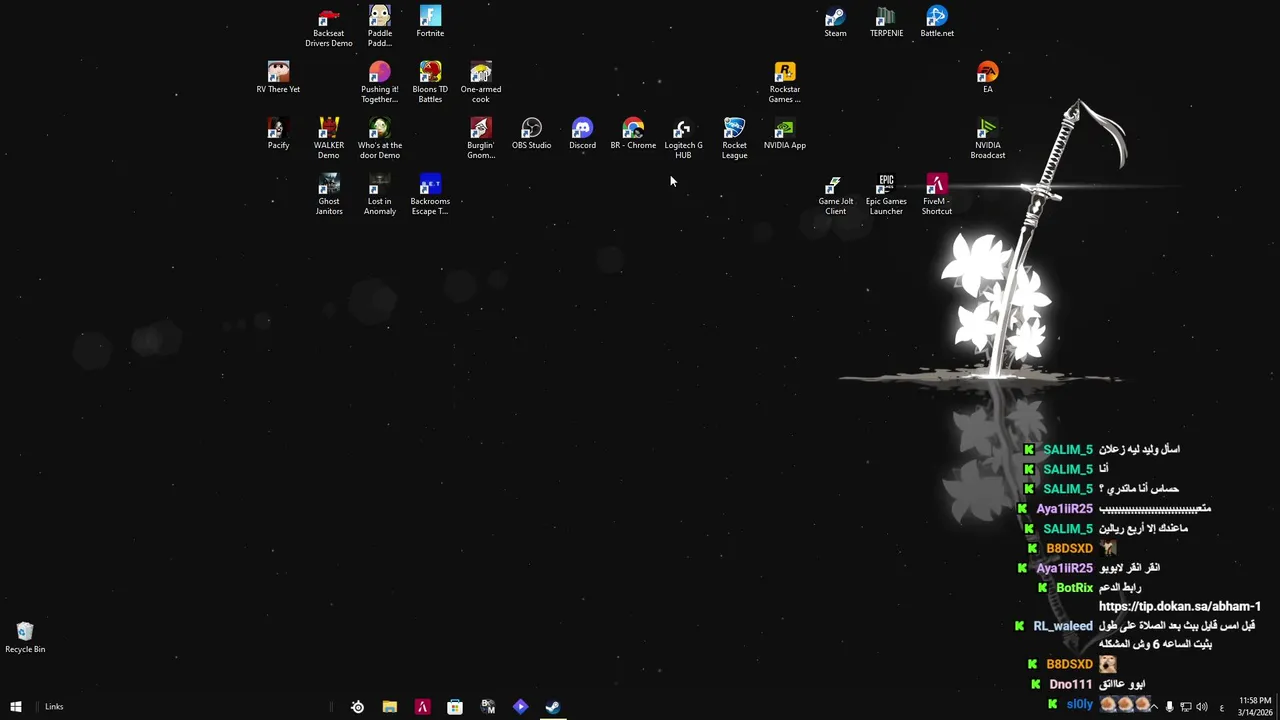This screenshot has height=720, width=1280.
Task: Launch Discord from the desktop
Action: pyautogui.click(x=582, y=134)
